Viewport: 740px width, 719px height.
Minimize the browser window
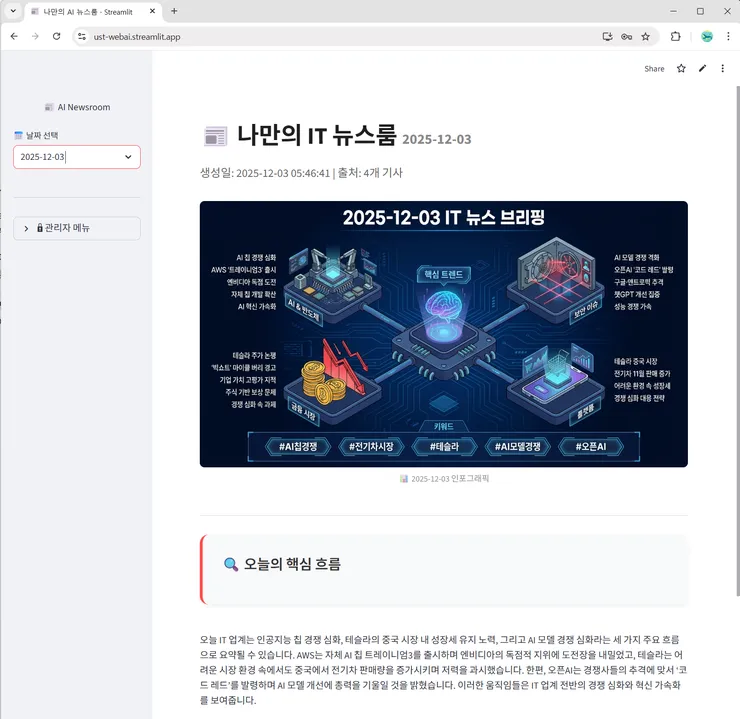[x=673, y=11]
